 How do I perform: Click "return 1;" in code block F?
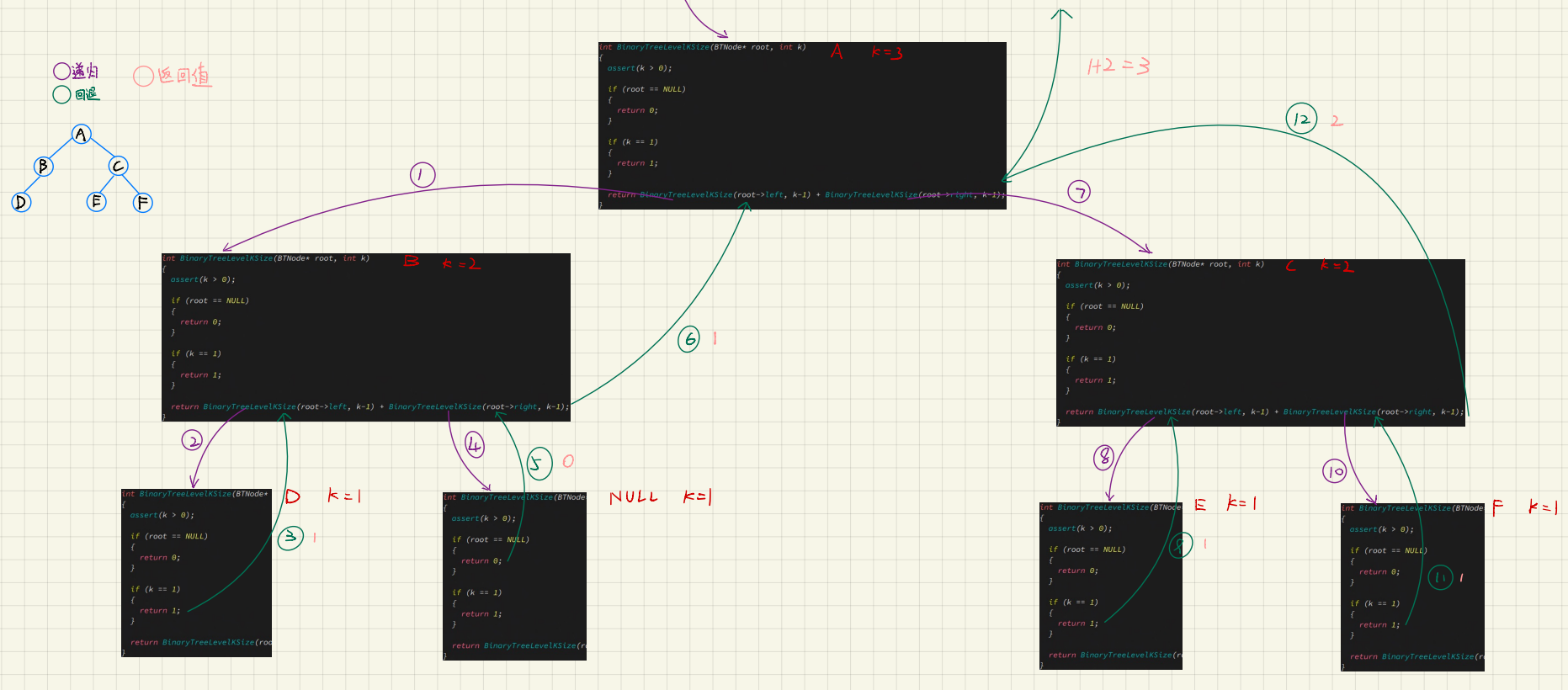pos(1379,625)
